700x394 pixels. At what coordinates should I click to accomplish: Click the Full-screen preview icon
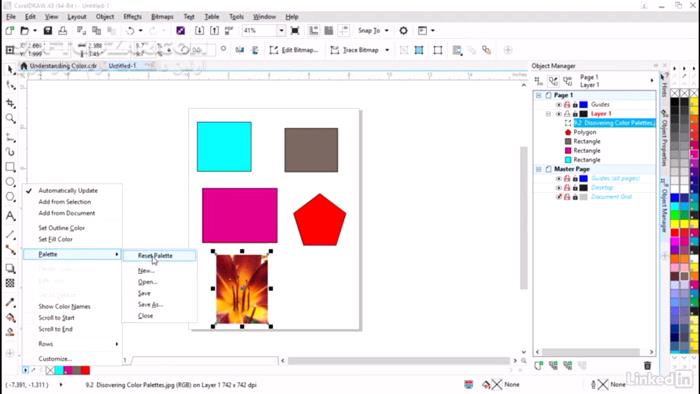coord(295,30)
